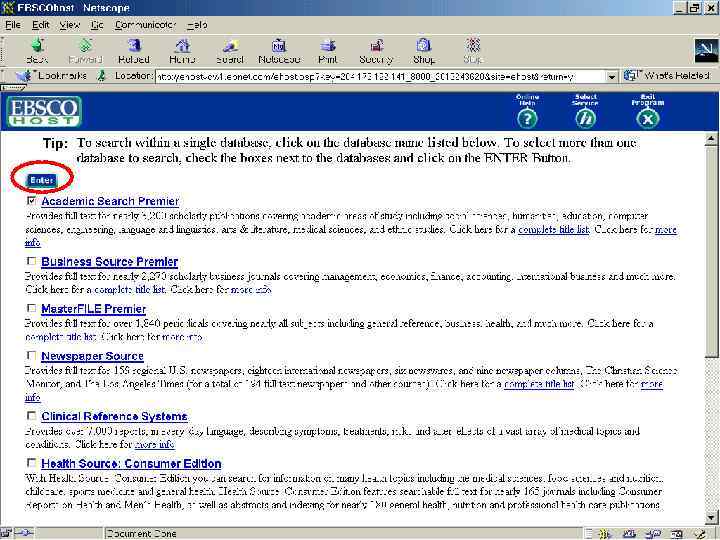
Task: Check the Business Source Premier checkbox
Action: 31,261
